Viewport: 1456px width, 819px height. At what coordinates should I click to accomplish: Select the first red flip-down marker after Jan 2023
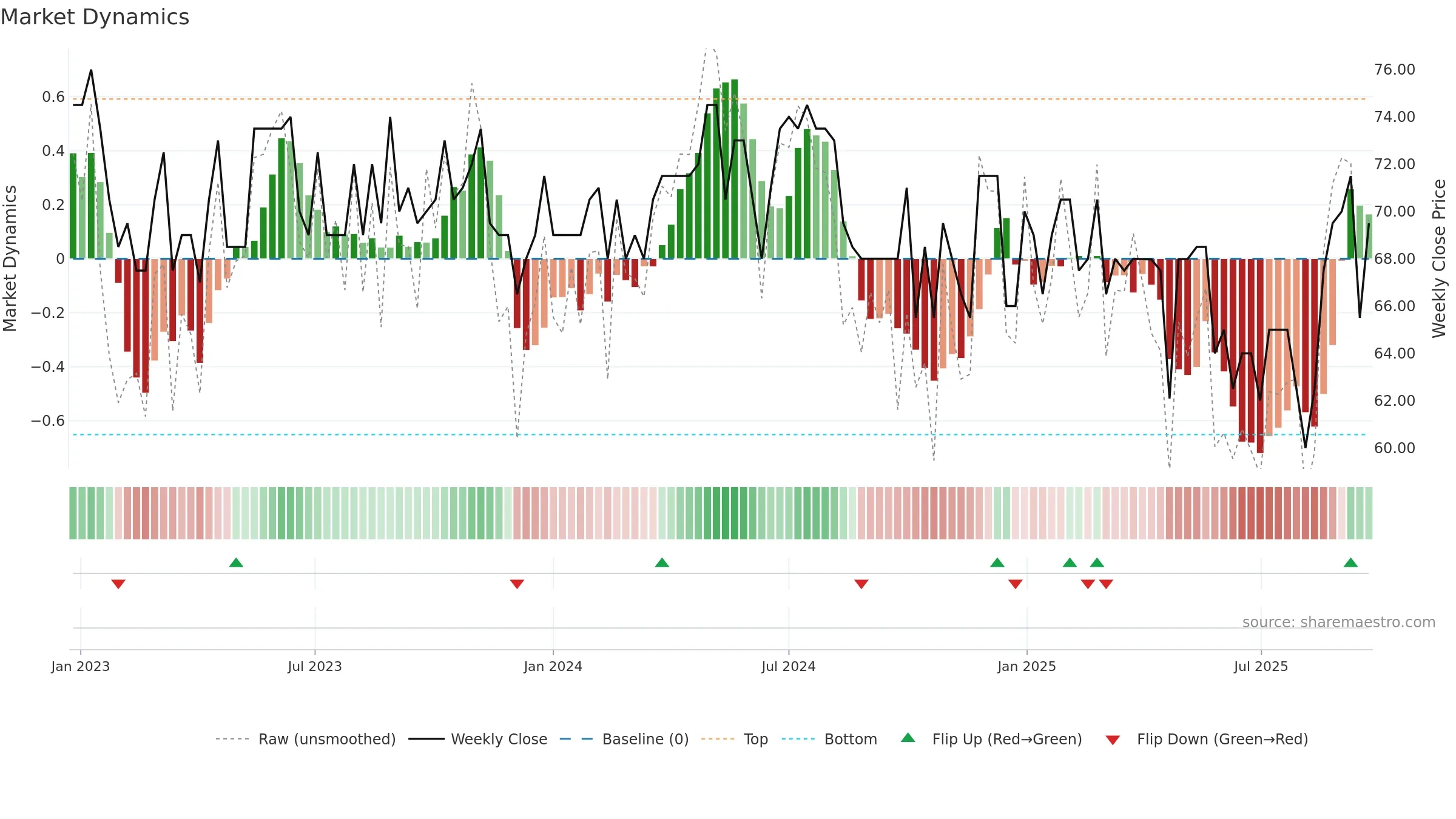(x=118, y=584)
